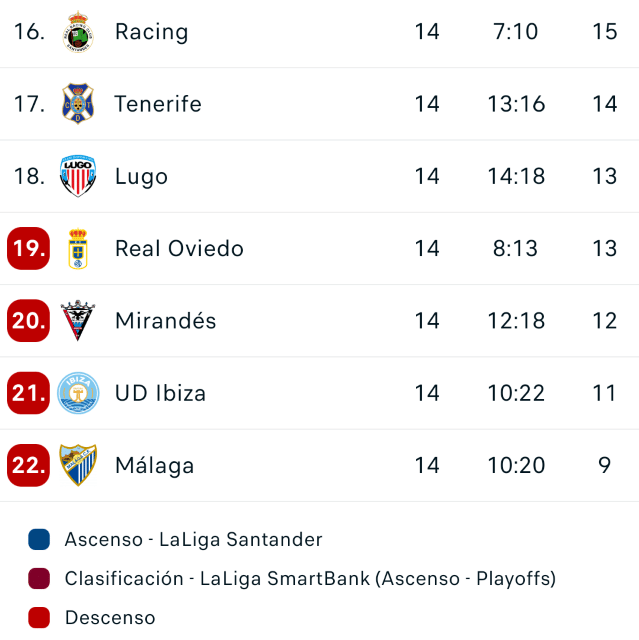Click the Tenerife club crest icon
639x640 pixels.
pyautogui.click(x=78, y=104)
